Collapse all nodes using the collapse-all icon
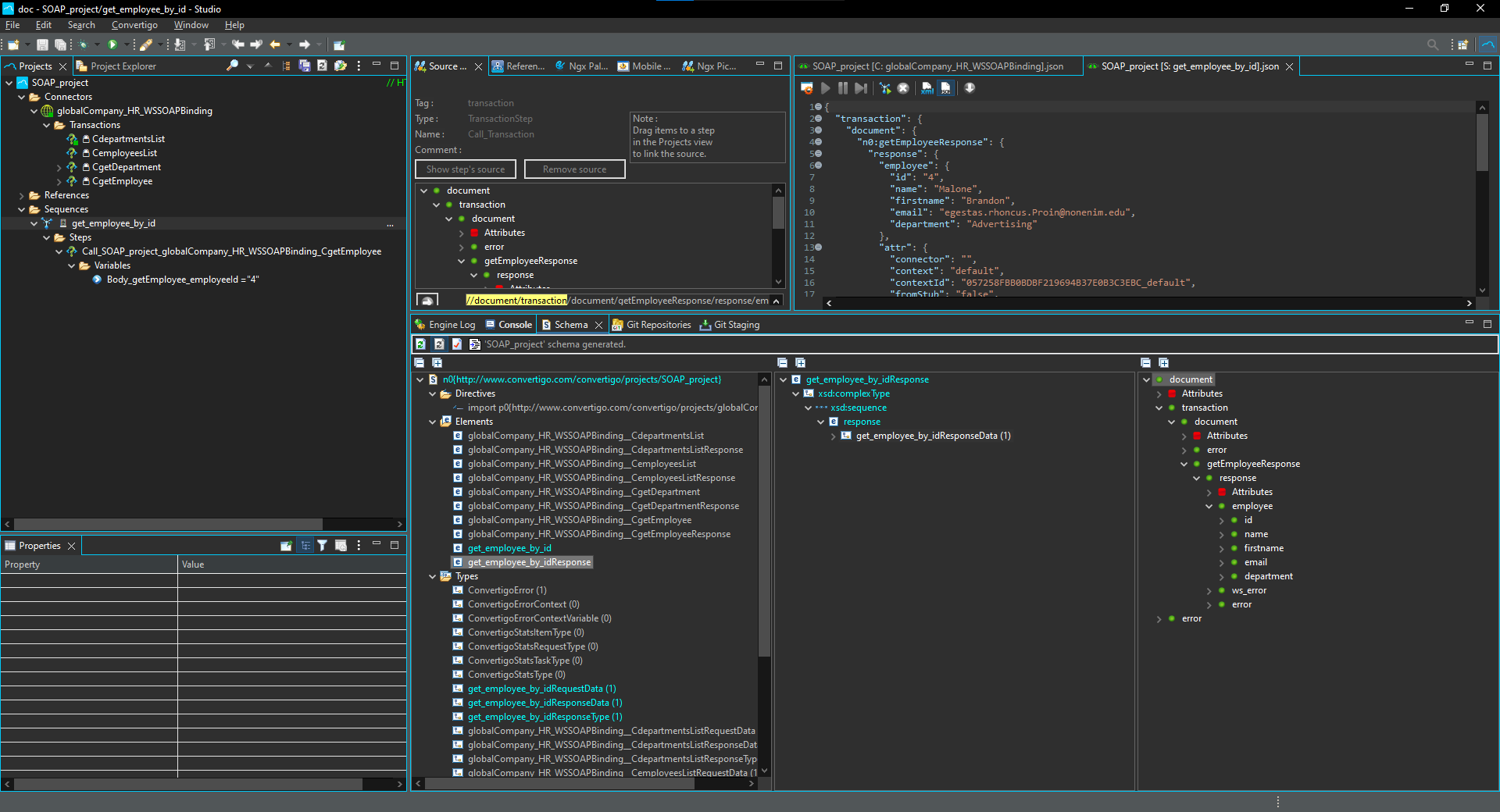 tap(420, 362)
